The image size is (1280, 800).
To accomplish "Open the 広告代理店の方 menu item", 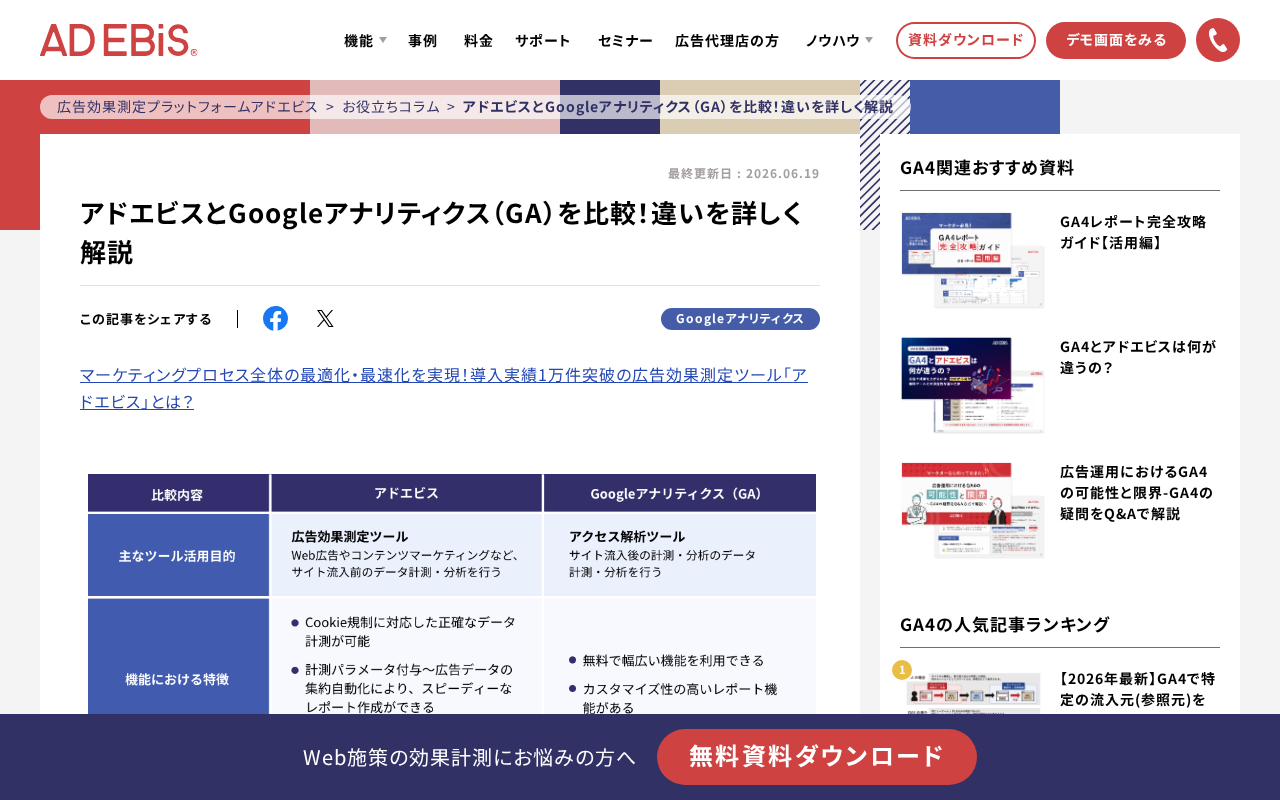I will (x=727, y=40).
